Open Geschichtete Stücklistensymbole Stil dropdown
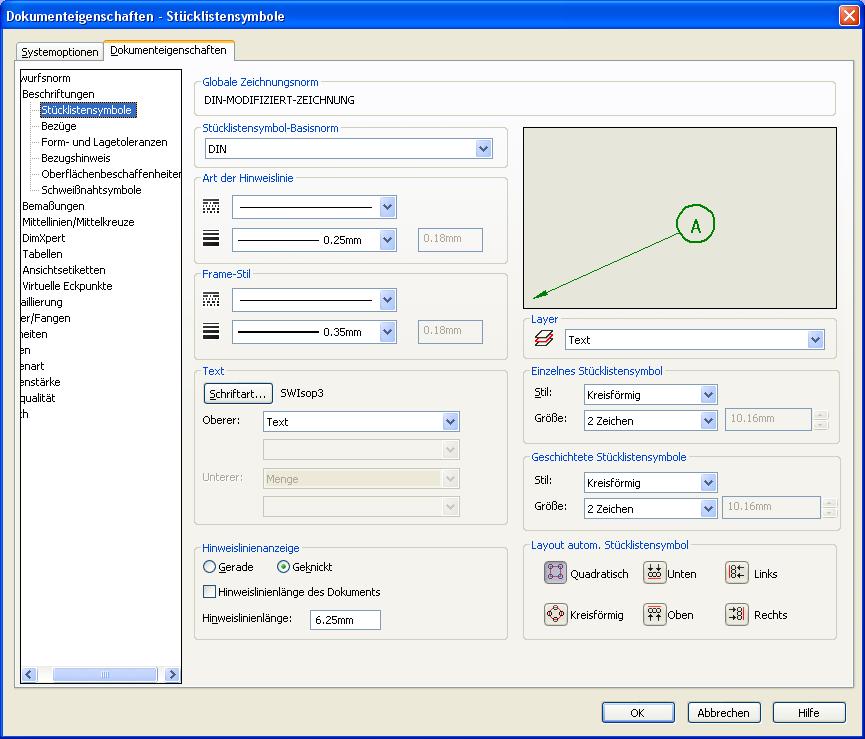The image size is (865, 739). pos(708,483)
